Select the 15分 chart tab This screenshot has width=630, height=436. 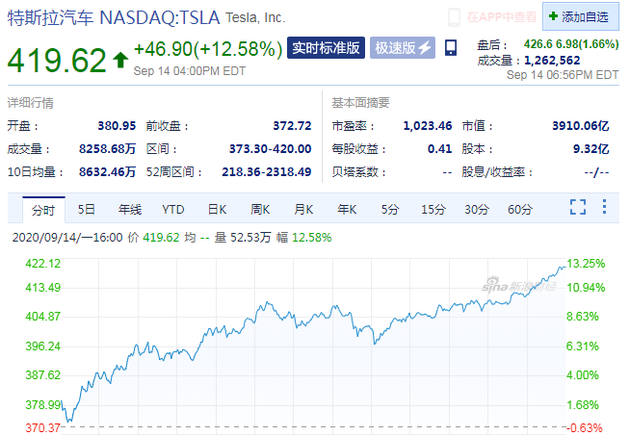tap(433, 209)
